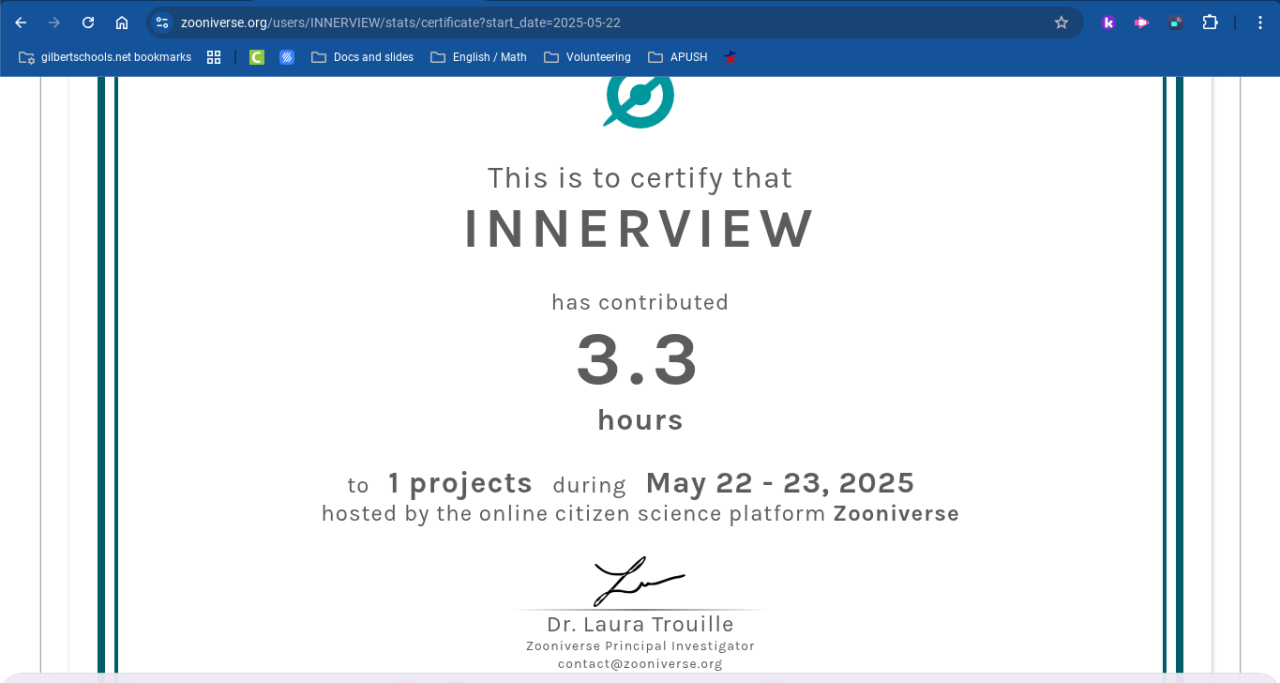Image resolution: width=1280 pixels, height=683 pixels.
Task: Open the apps grid shortcut
Action: (x=214, y=57)
